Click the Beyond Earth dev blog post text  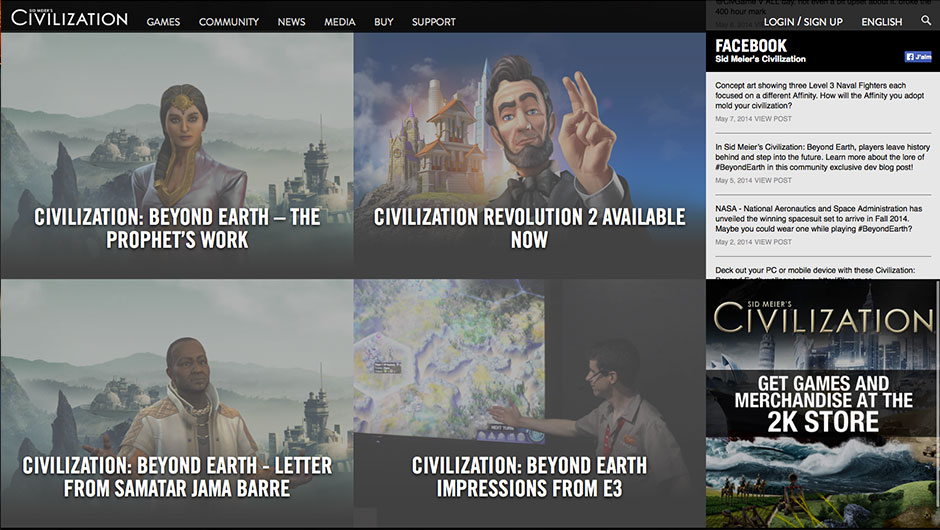[822, 157]
